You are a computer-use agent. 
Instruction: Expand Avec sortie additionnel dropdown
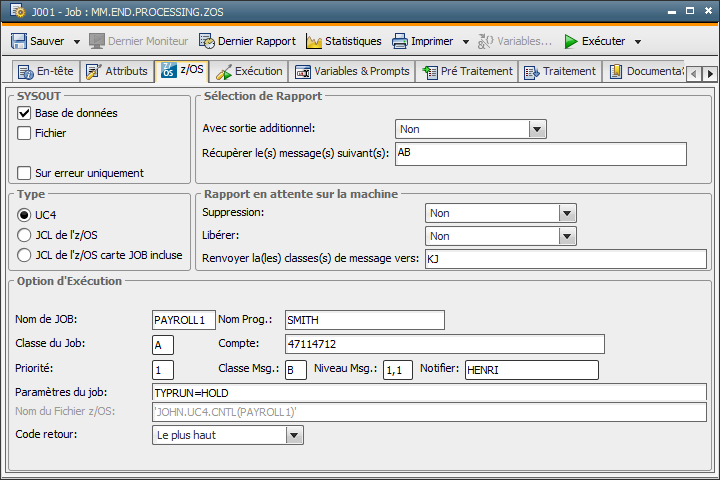[537, 129]
